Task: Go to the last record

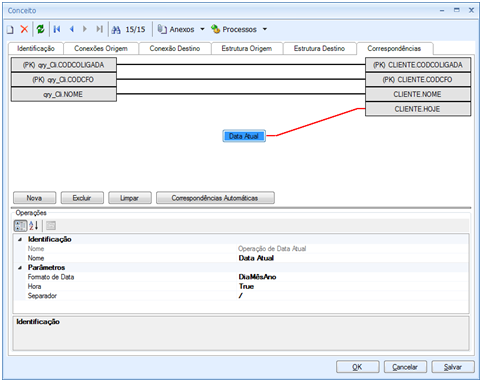Action: point(99,29)
